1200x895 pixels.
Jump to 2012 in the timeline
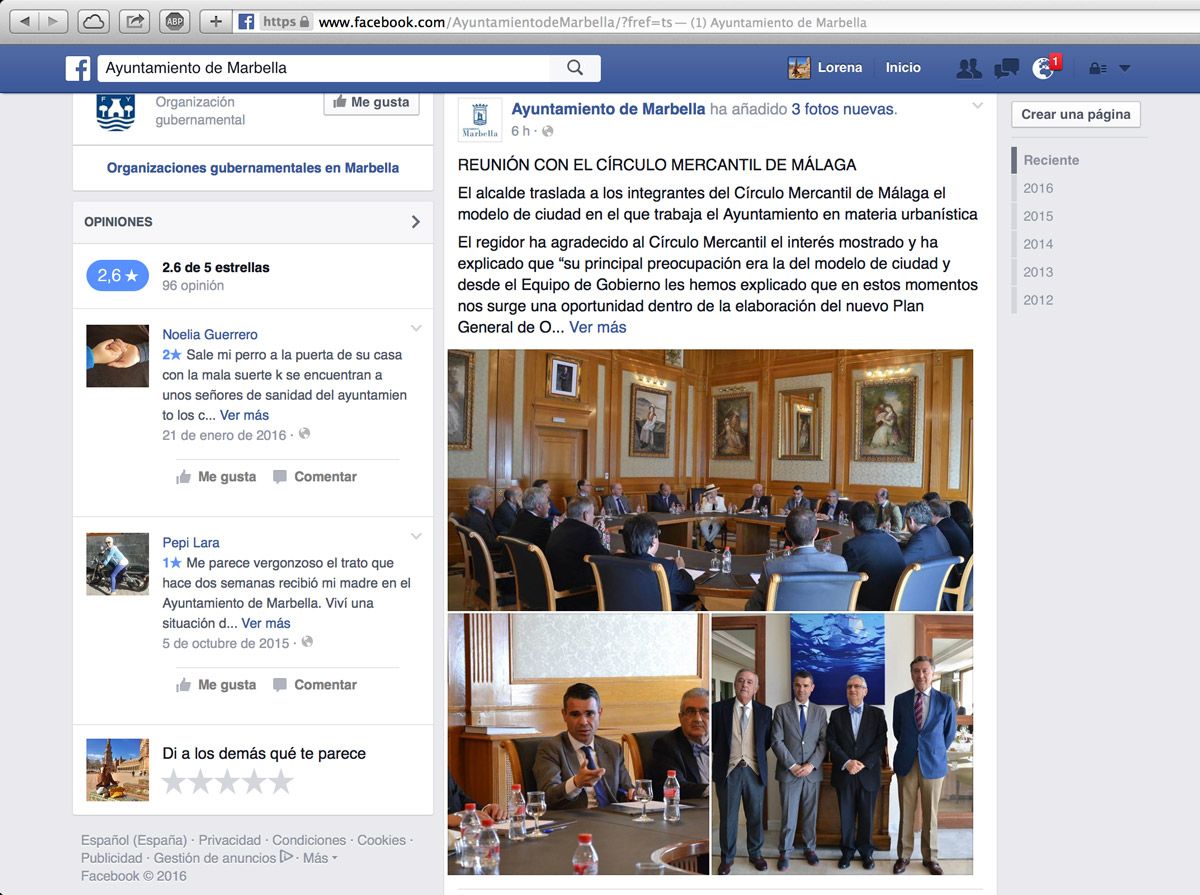tap(1038, 300)
